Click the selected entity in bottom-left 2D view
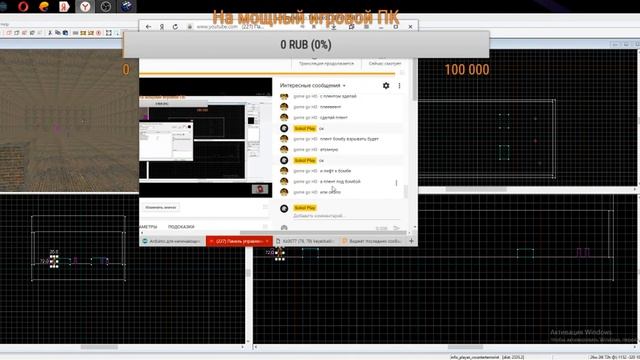The height and width of the screenshot is (360, 640). click(x=54, y=261)
